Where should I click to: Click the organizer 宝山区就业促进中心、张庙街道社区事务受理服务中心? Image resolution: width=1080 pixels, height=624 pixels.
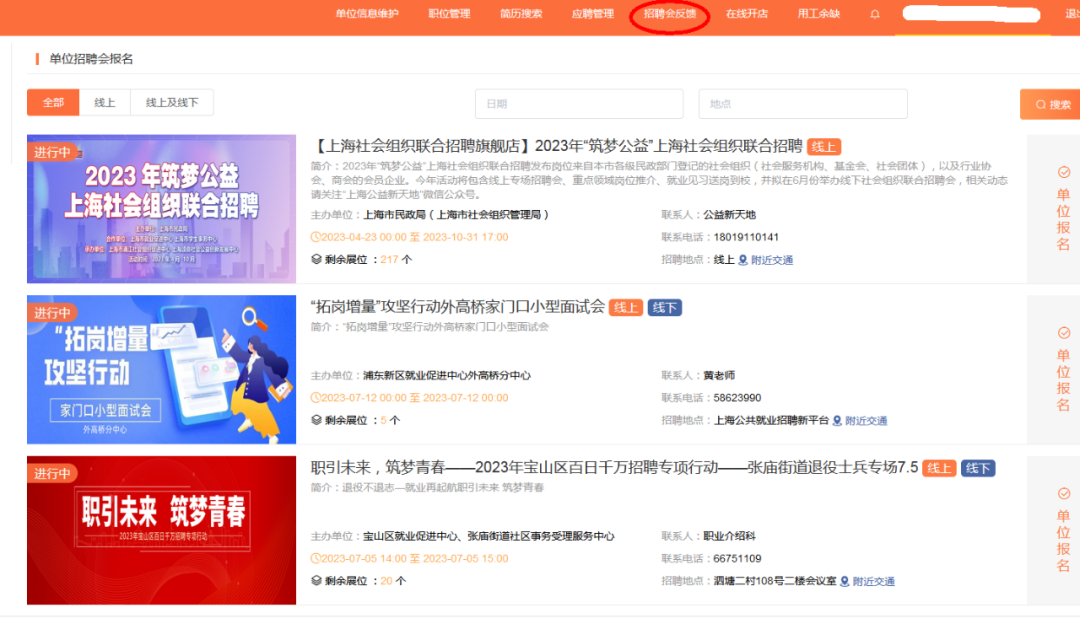tap(488, 536)
